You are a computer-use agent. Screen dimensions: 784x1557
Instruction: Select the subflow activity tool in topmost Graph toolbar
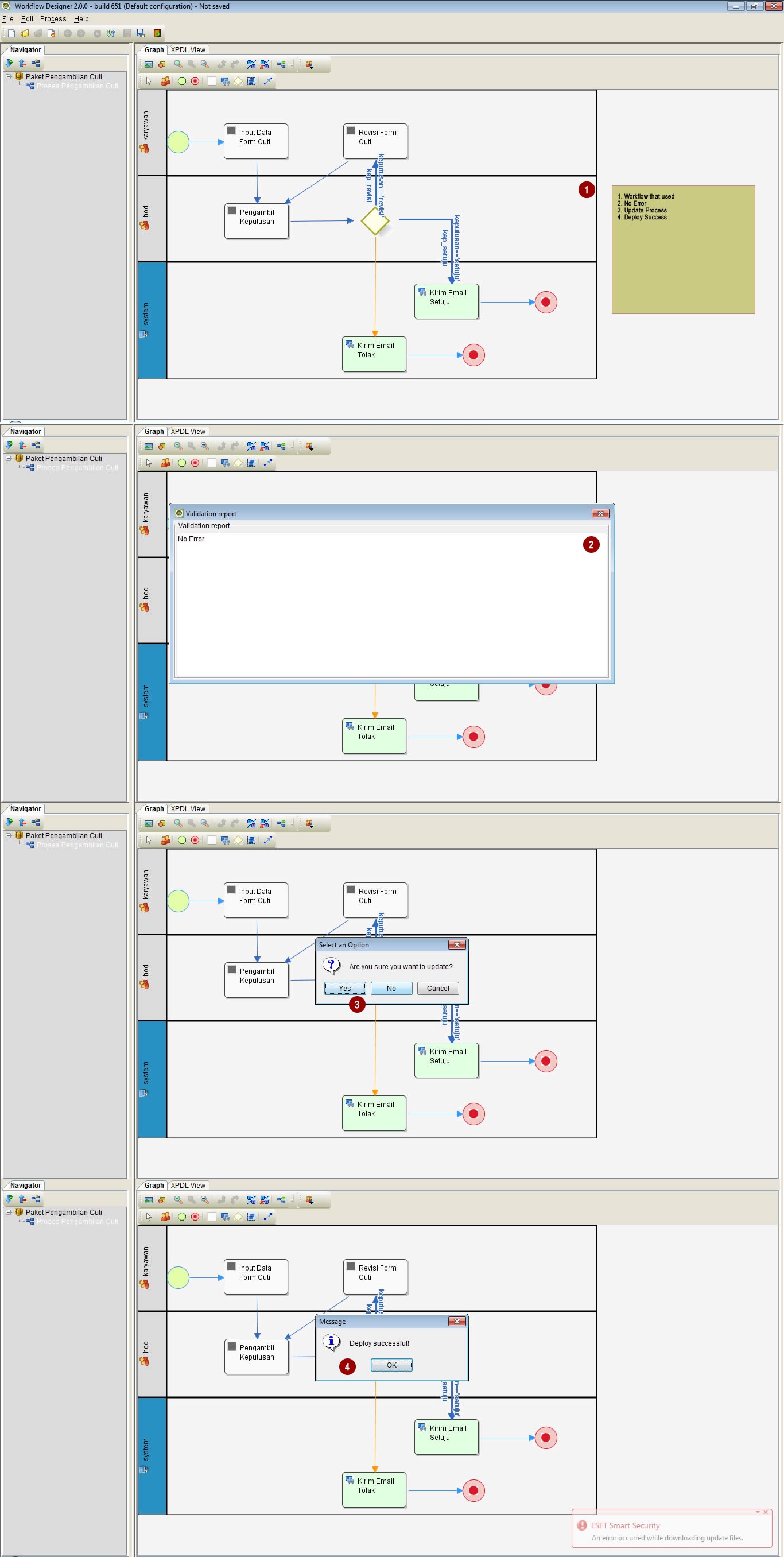pyautogui.click(x=225, y=81)
